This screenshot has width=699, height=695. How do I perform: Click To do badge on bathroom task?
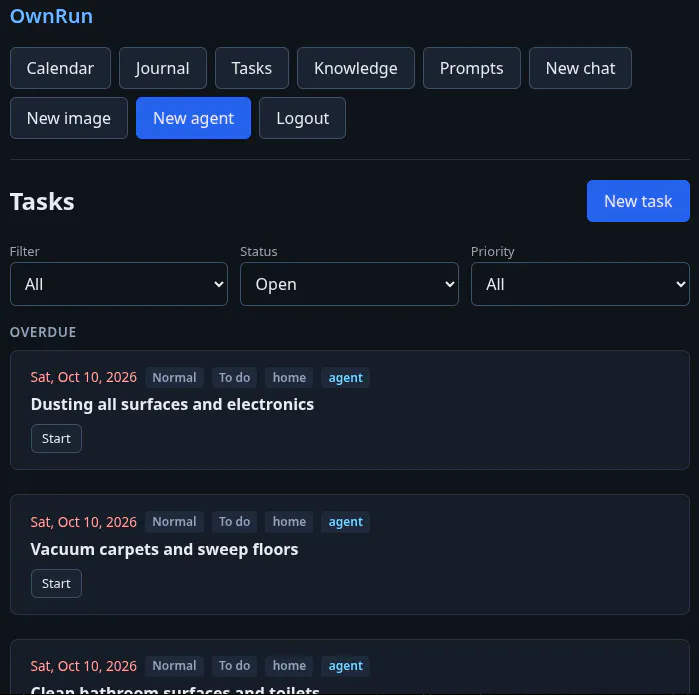(x=234, y=666)
